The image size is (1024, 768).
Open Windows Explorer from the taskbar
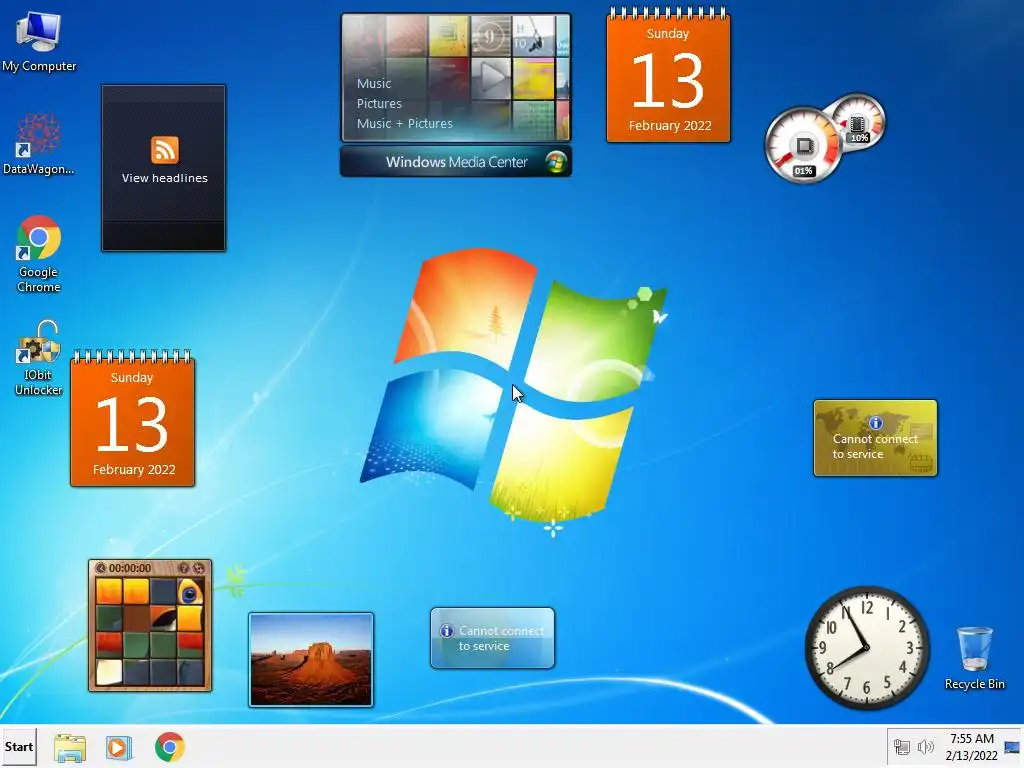[70, 747]
